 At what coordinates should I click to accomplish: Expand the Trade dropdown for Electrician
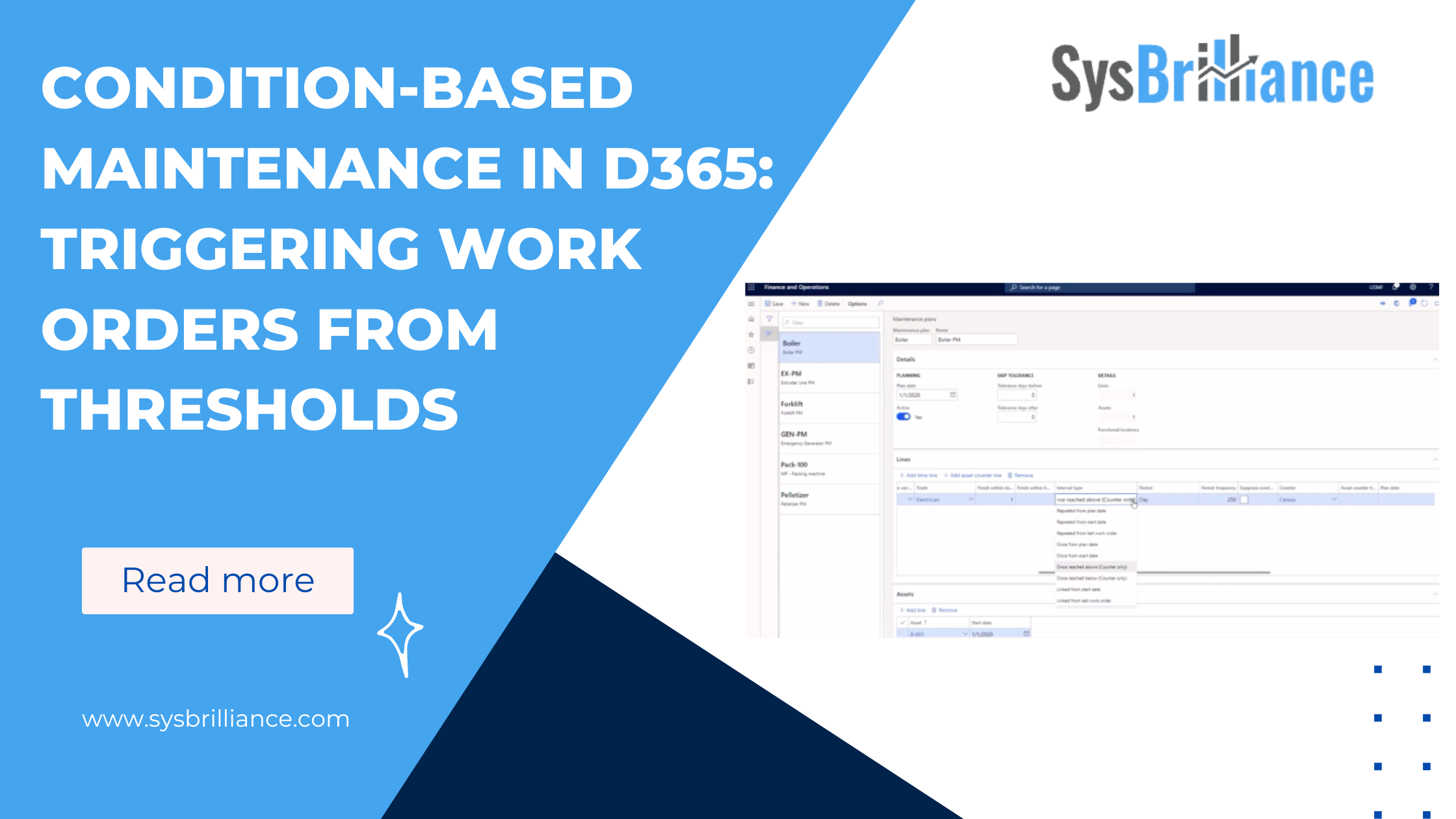(971, 499)
